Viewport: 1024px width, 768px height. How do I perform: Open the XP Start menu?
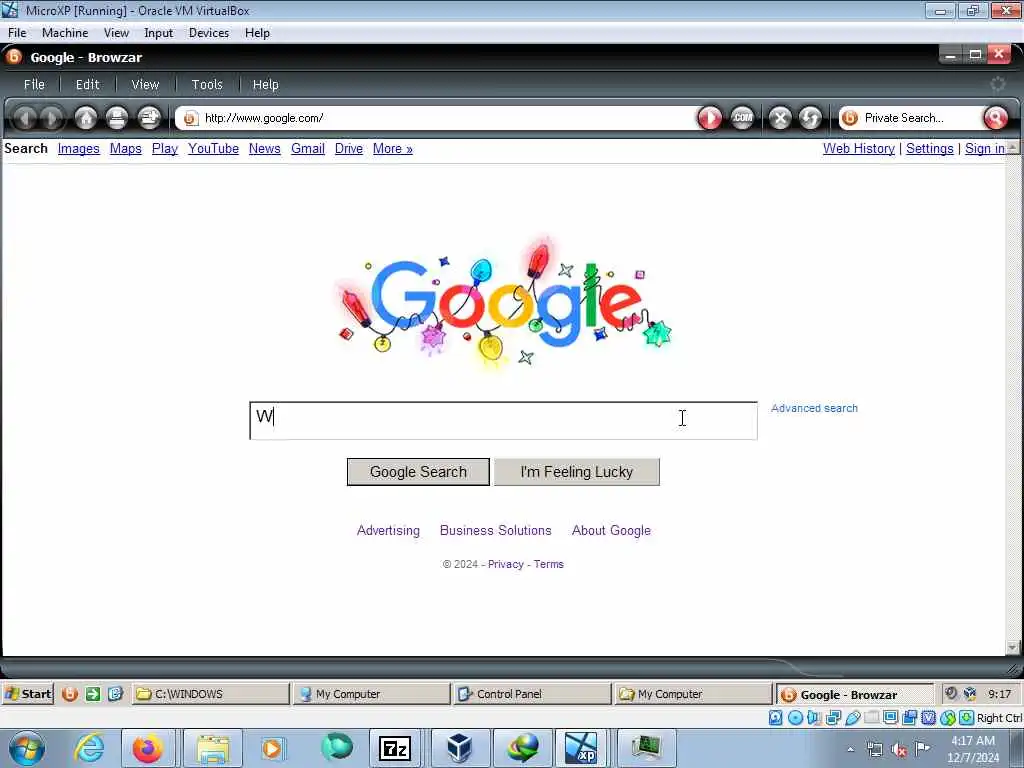(28, 694)
